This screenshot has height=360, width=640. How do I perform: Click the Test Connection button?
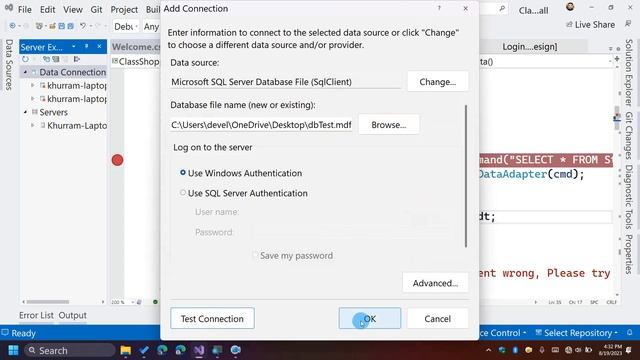pyautogui.click(x=212, y=318)
